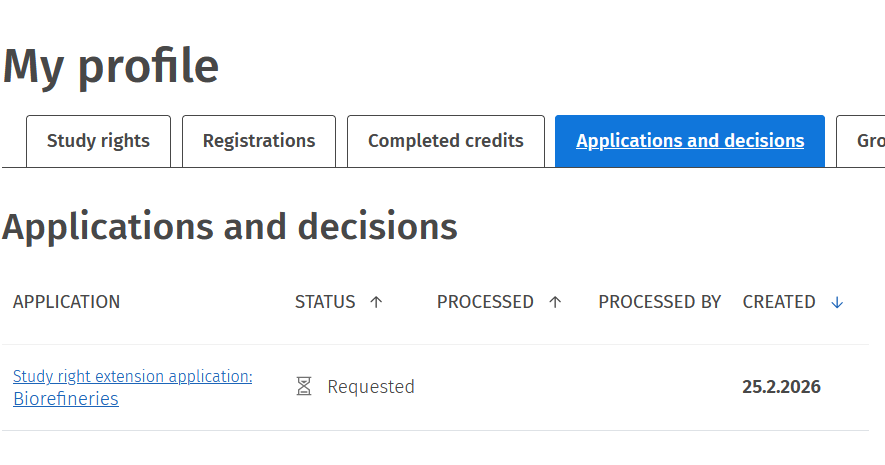Click the blue down arrow beside CREATED
This screenshot has height=465, width=885.
(x=837, y=302)
